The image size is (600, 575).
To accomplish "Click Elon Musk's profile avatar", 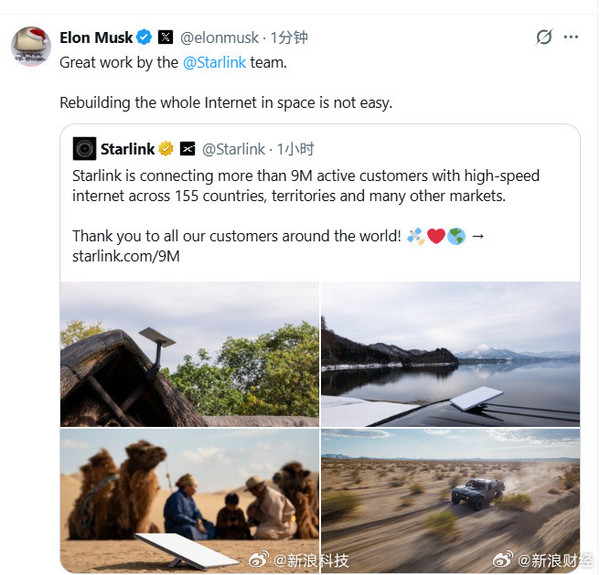I will pyautogui.click(x=31, y=46).
